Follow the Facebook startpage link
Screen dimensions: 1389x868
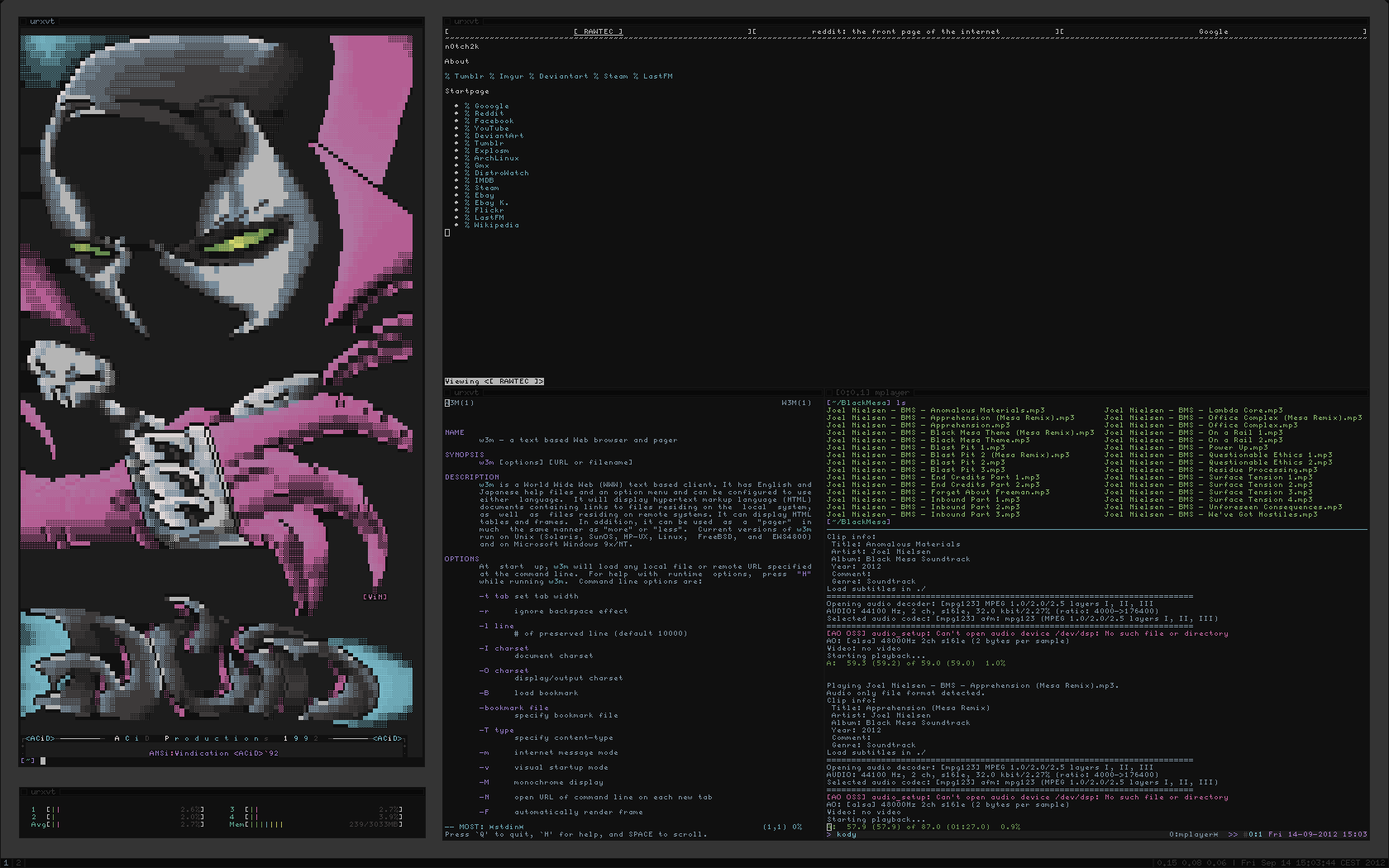(494, 121)
